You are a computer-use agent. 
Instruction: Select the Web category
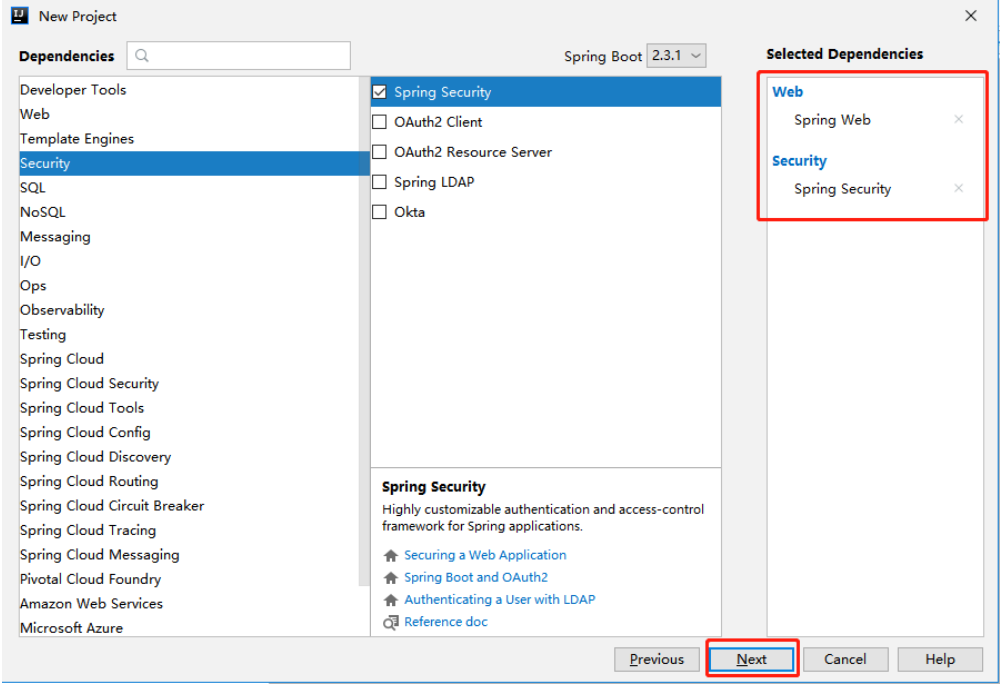tap(189, 114)
